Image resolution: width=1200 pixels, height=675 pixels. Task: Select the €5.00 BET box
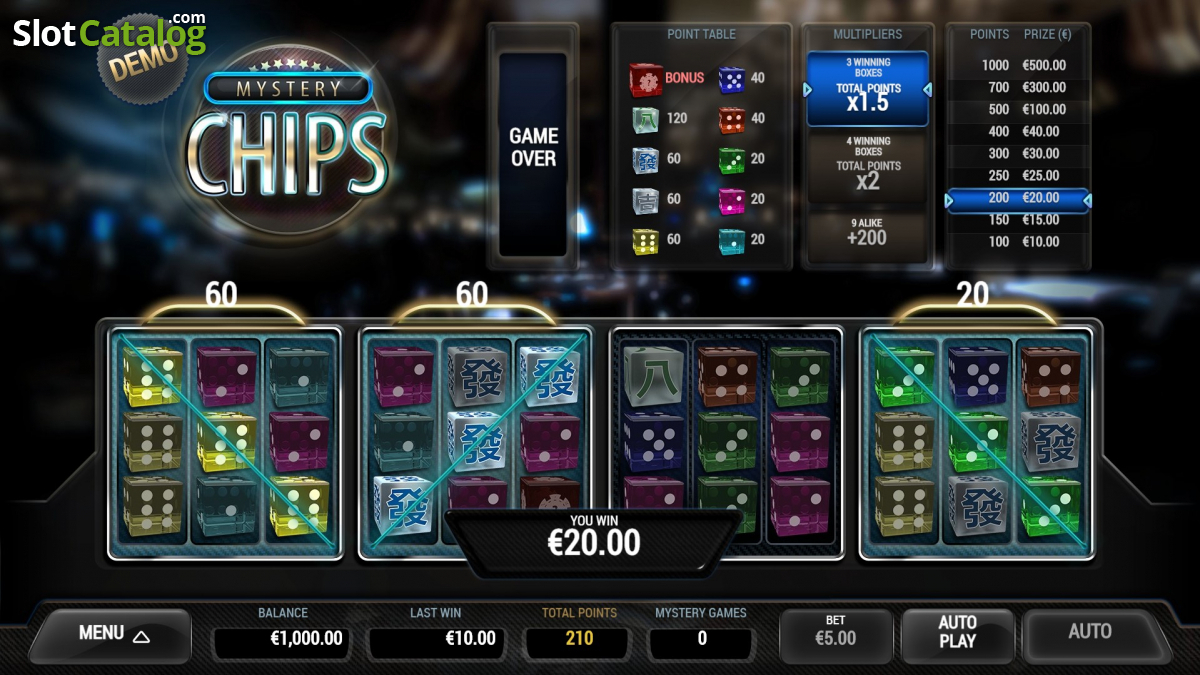pos(835,632)
